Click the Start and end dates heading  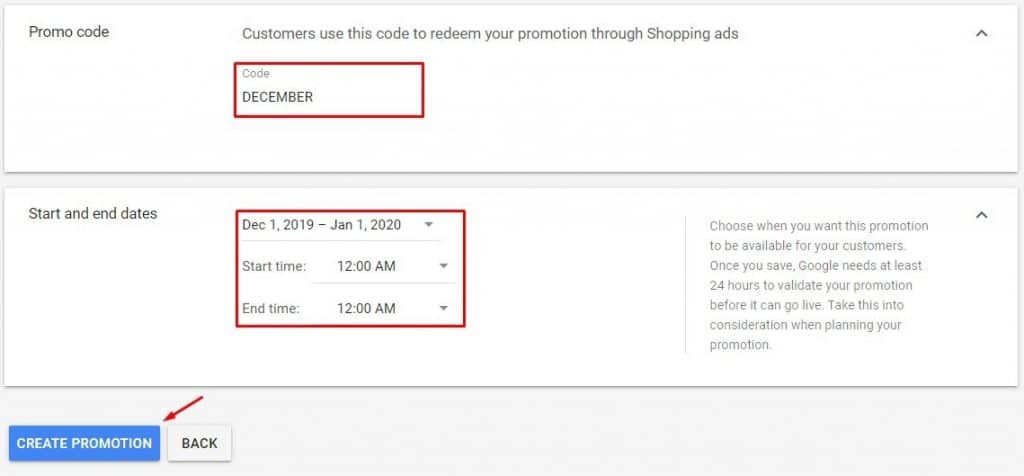(93, 214)
